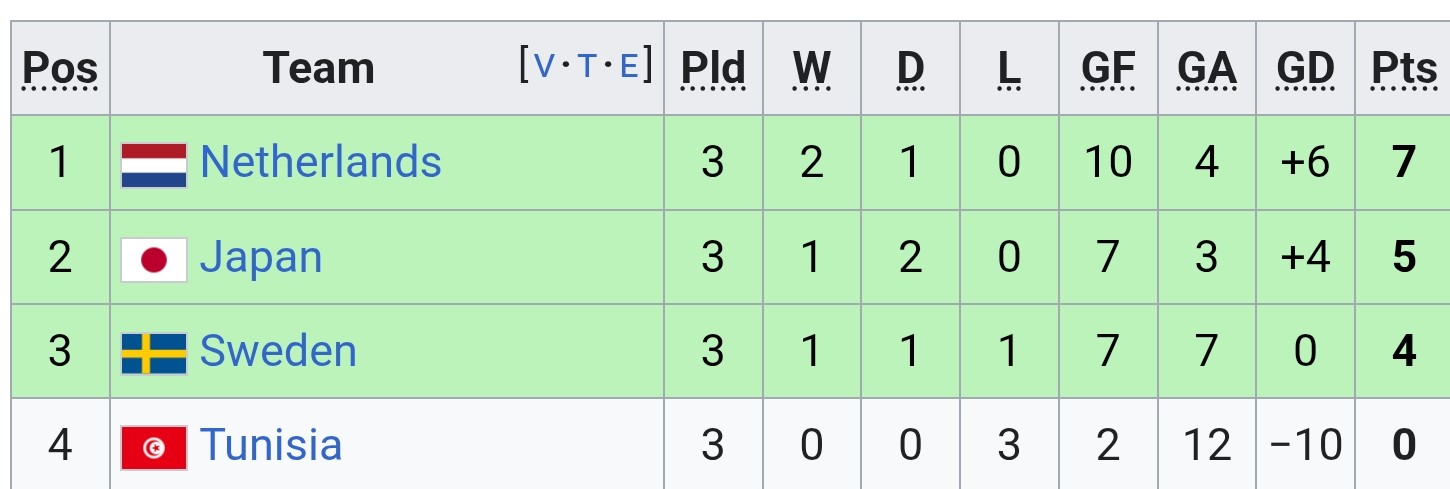Select the GD column header

pyautogui.click(x=1306, y=69)
